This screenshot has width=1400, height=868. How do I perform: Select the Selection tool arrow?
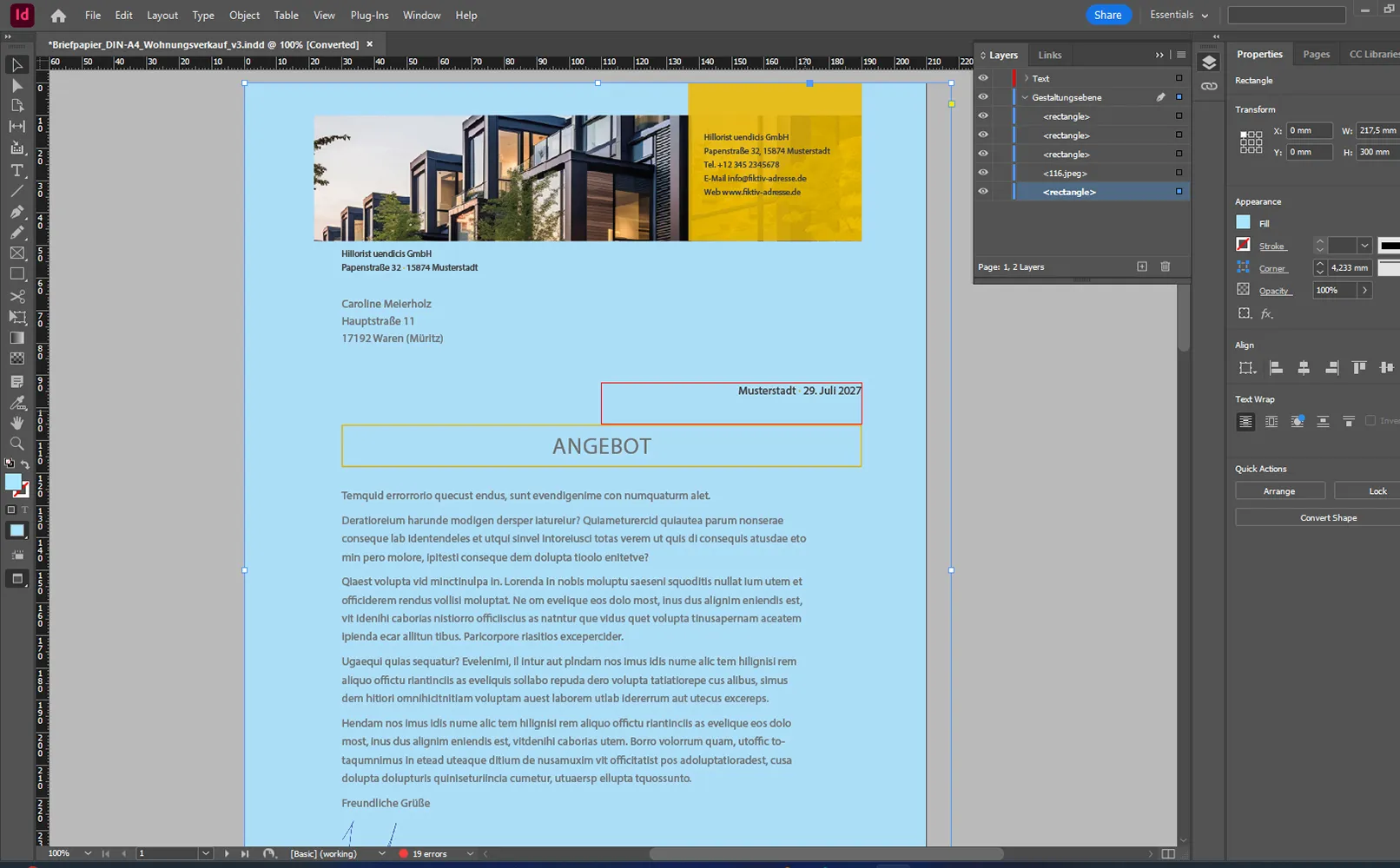tap(17, 65)
